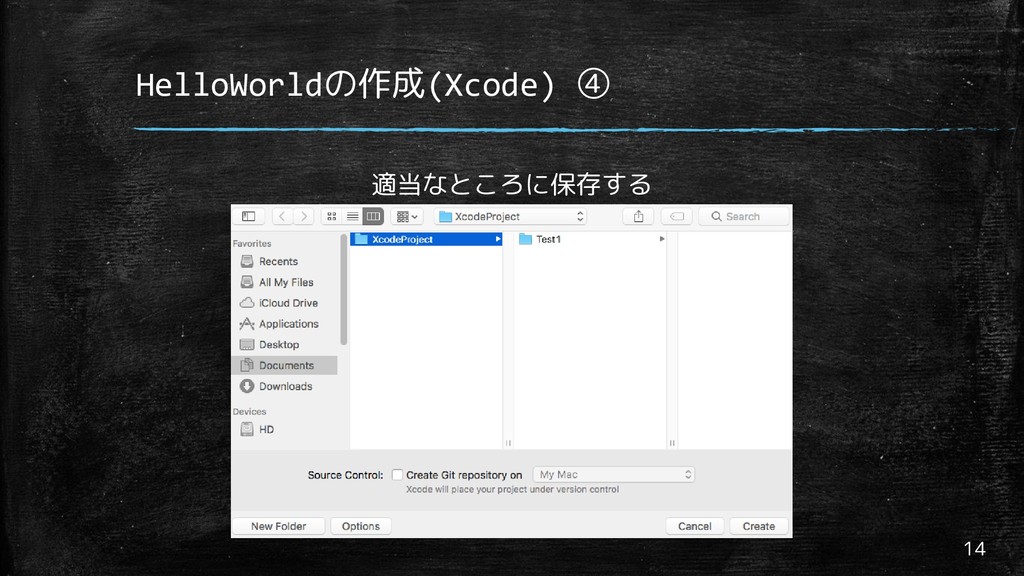Switch to column view

click(374, 216)
